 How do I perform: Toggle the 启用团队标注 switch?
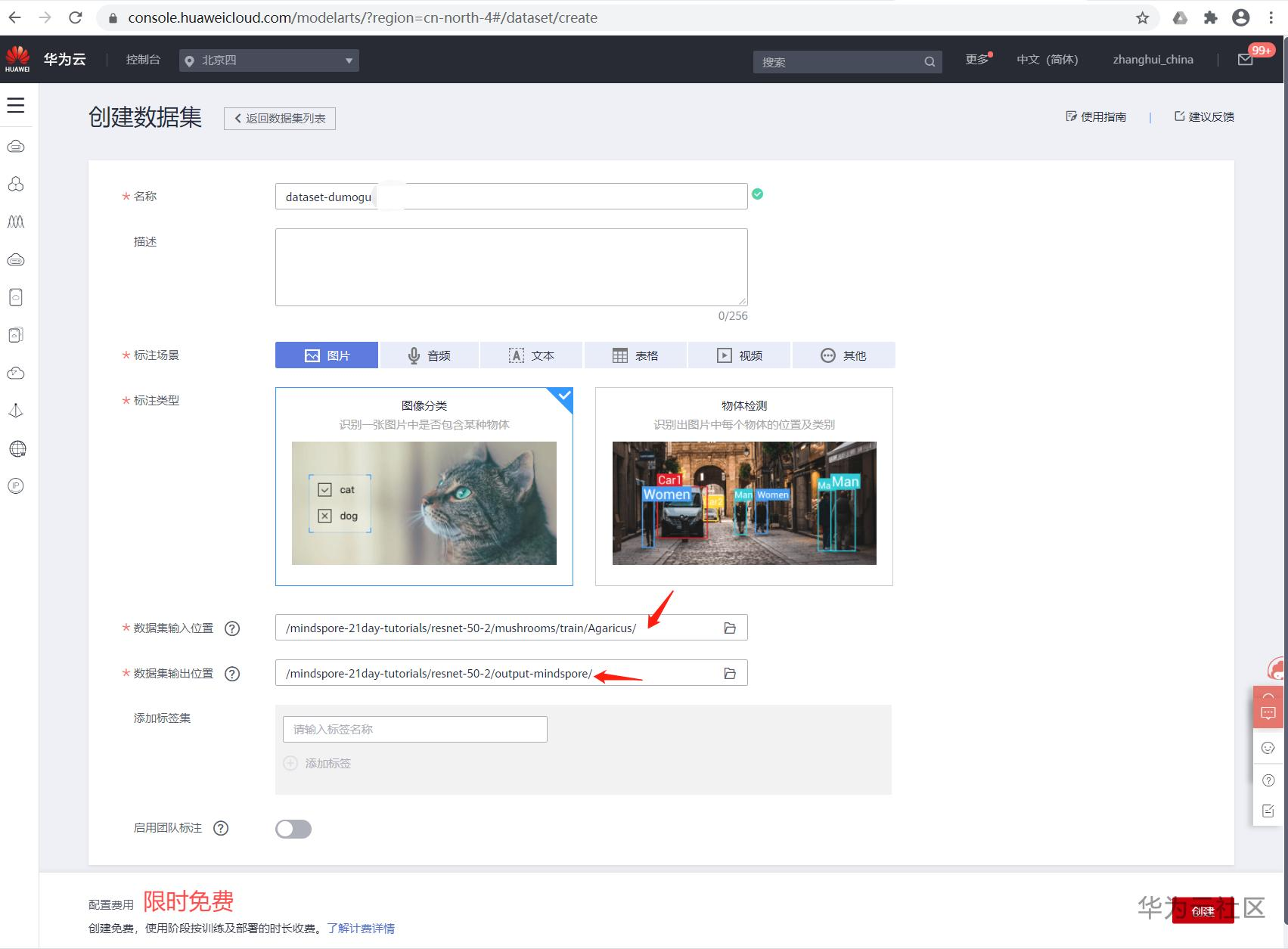click(x=293, y=829)
